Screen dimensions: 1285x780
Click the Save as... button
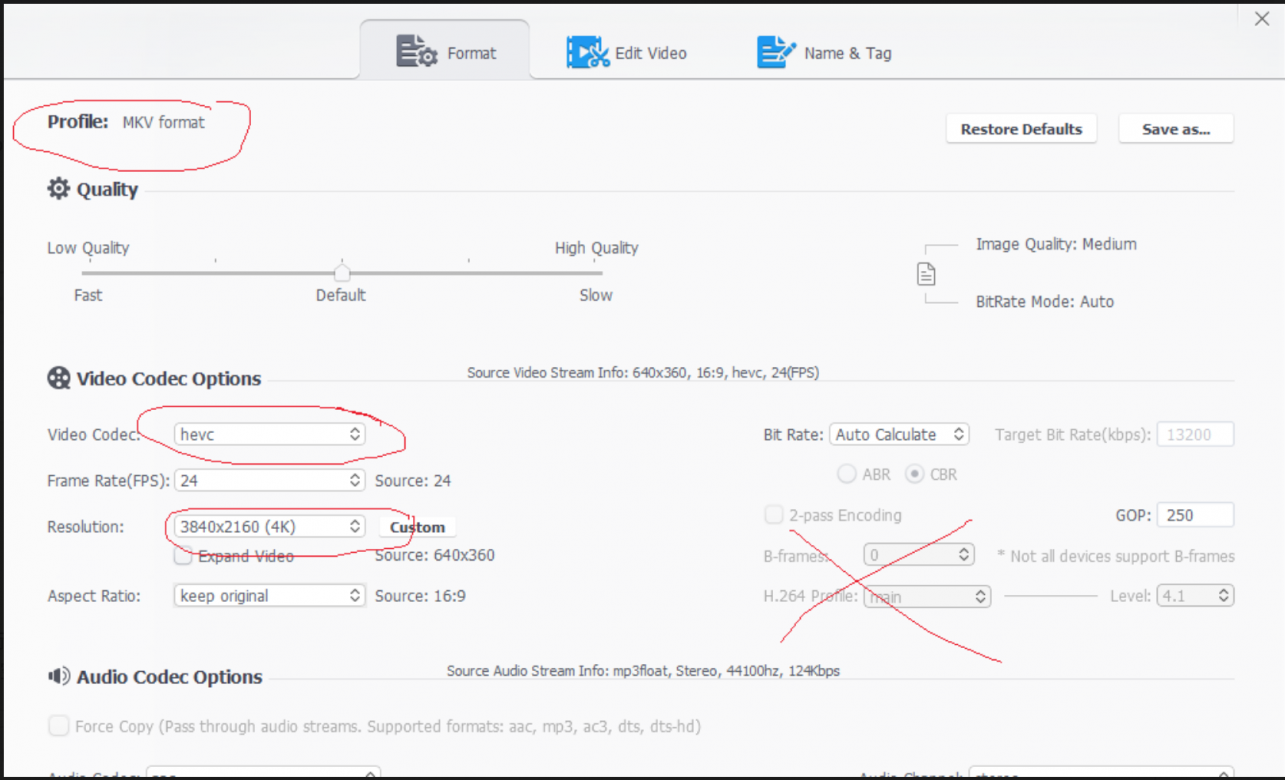pos(1176,129)
